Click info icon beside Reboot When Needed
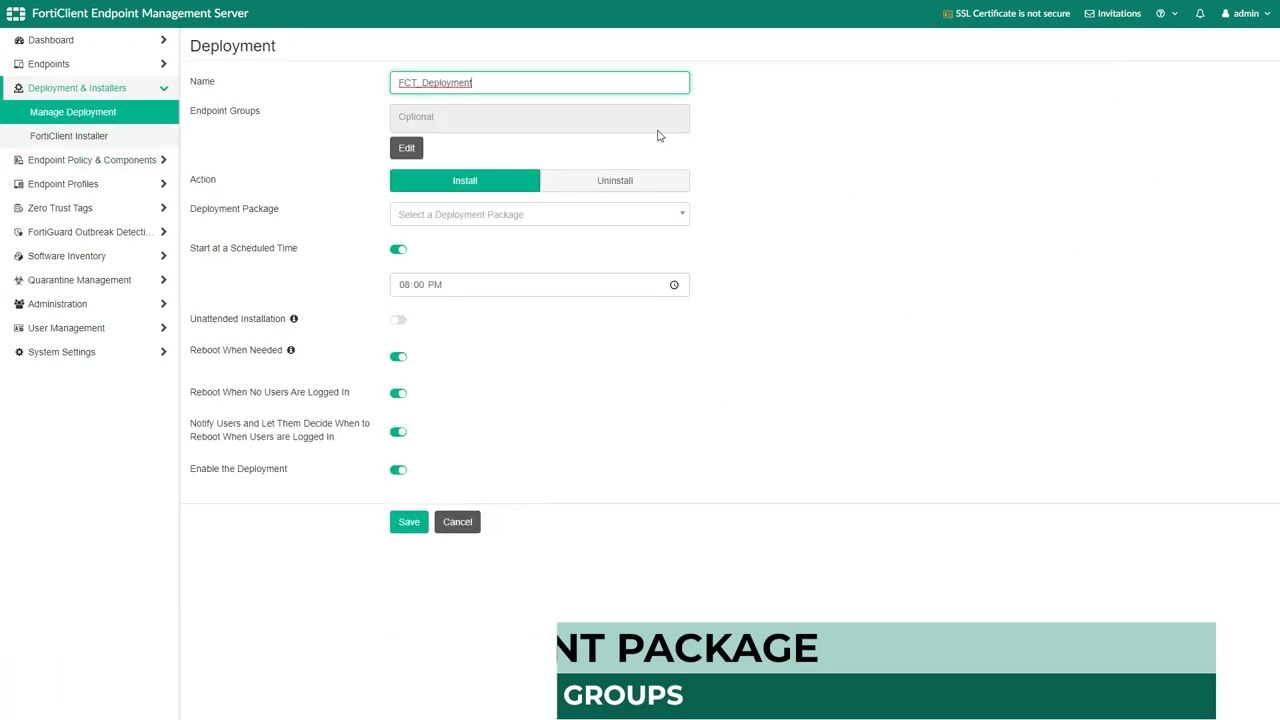 [x=291, y=350]
